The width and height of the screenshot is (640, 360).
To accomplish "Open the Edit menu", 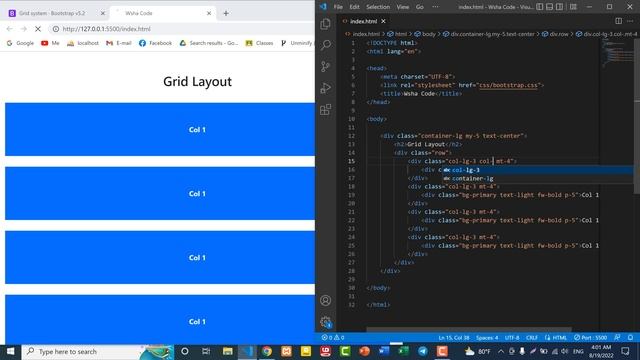I will (354, 7).
